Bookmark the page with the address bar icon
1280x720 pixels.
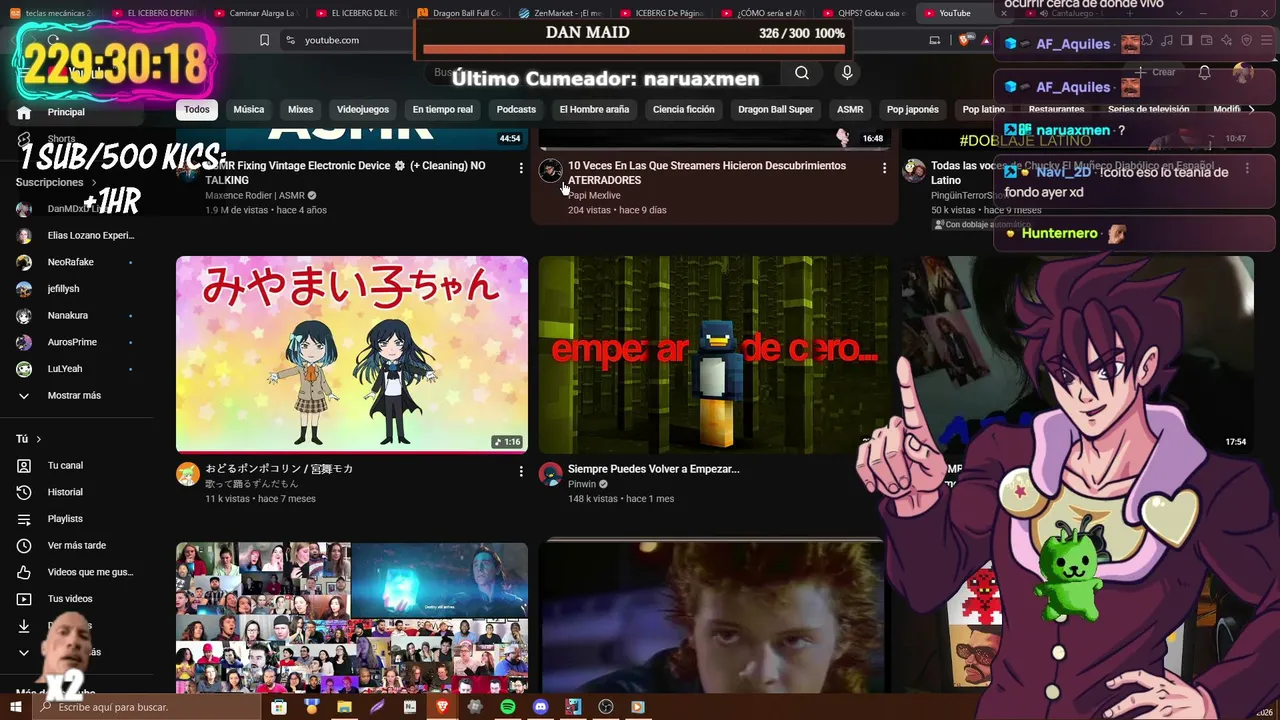point(264,40)
